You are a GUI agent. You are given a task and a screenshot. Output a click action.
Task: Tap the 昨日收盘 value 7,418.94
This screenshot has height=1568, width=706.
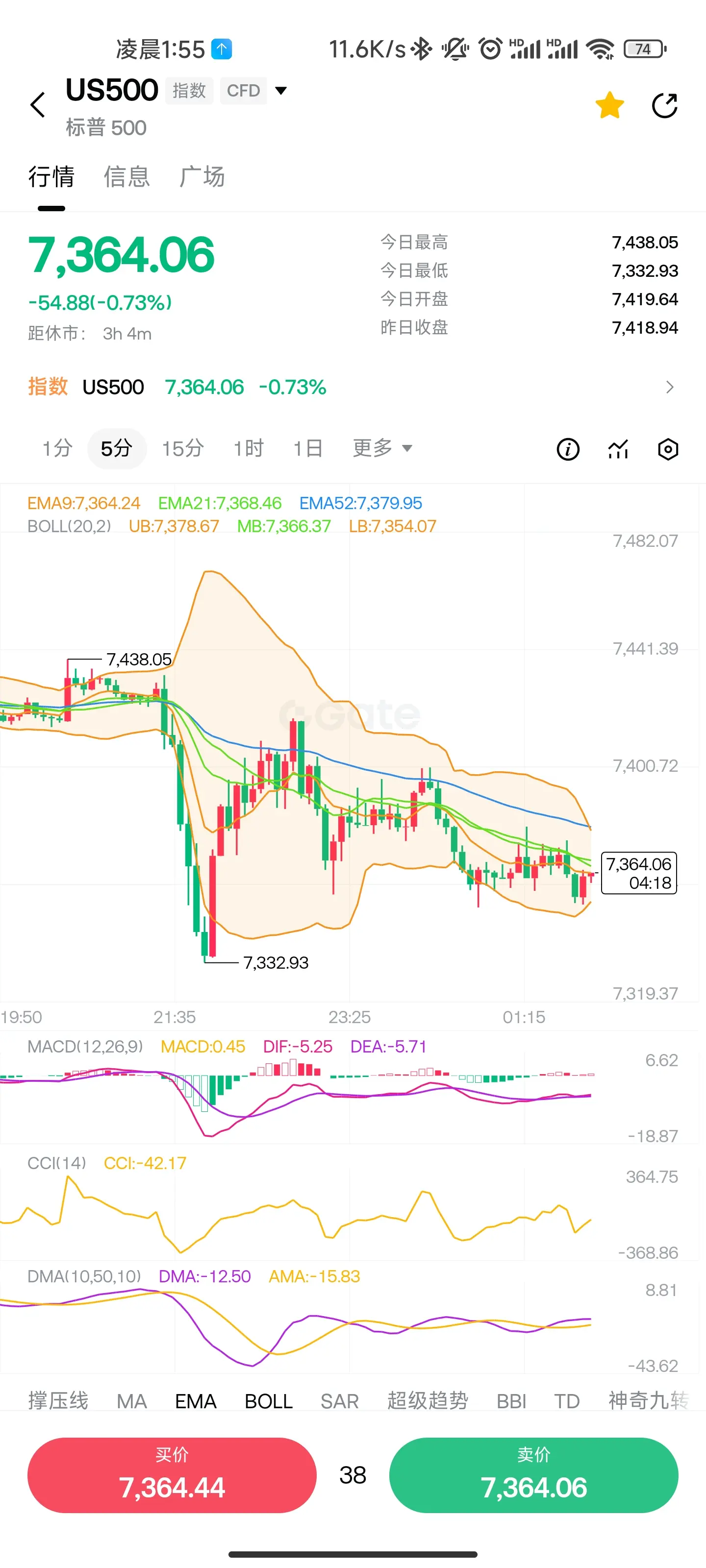645,327
